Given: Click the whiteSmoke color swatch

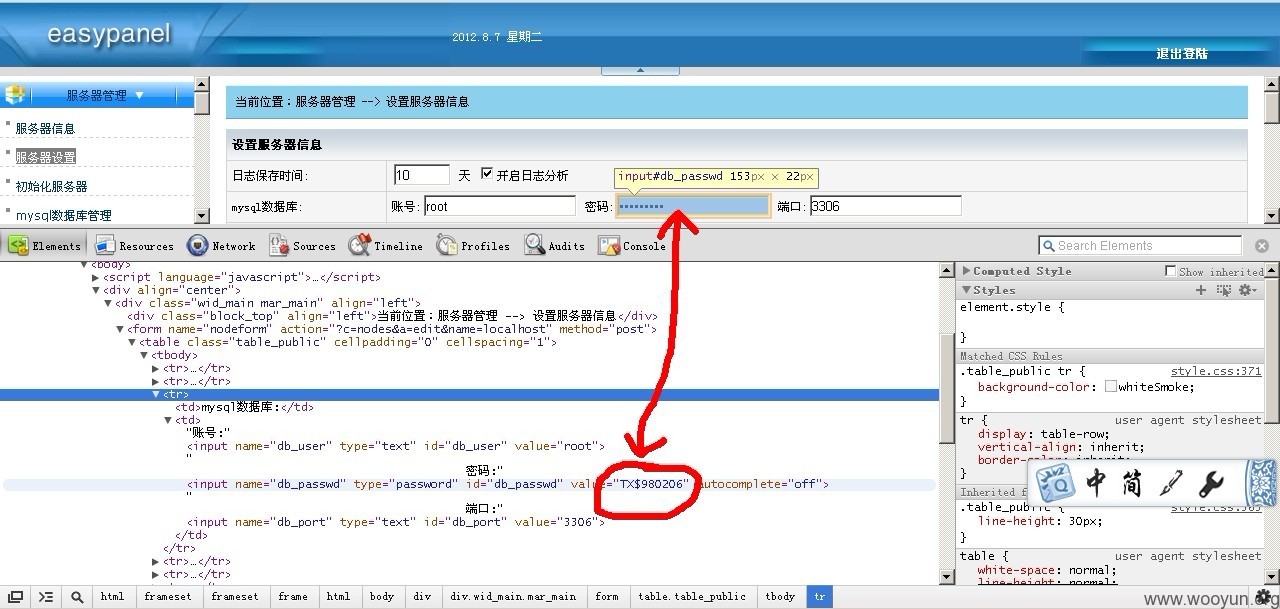Looking at the screenshot, I should click(1110, 387).
